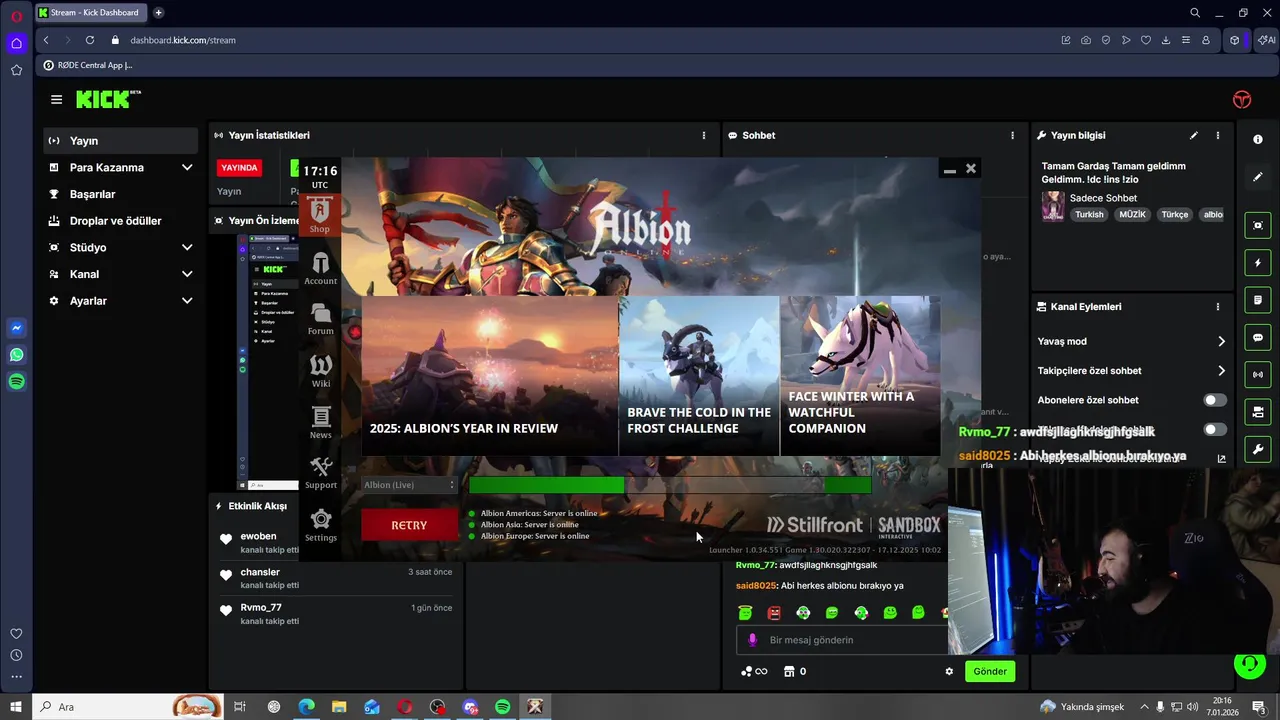The width and height of the screenshot is (1280, 720).
Task: Open the Wiki icon in Albion launcher
Action: pyautogui.click(x=320, y=371)
